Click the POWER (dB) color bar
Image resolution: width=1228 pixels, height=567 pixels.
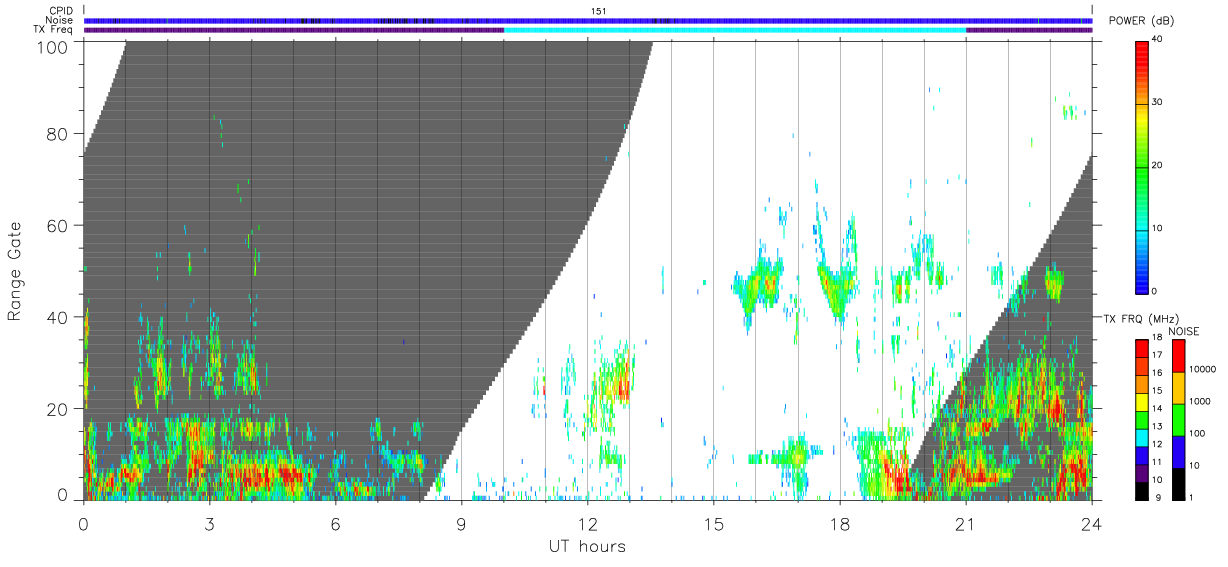pos(1142,166)
